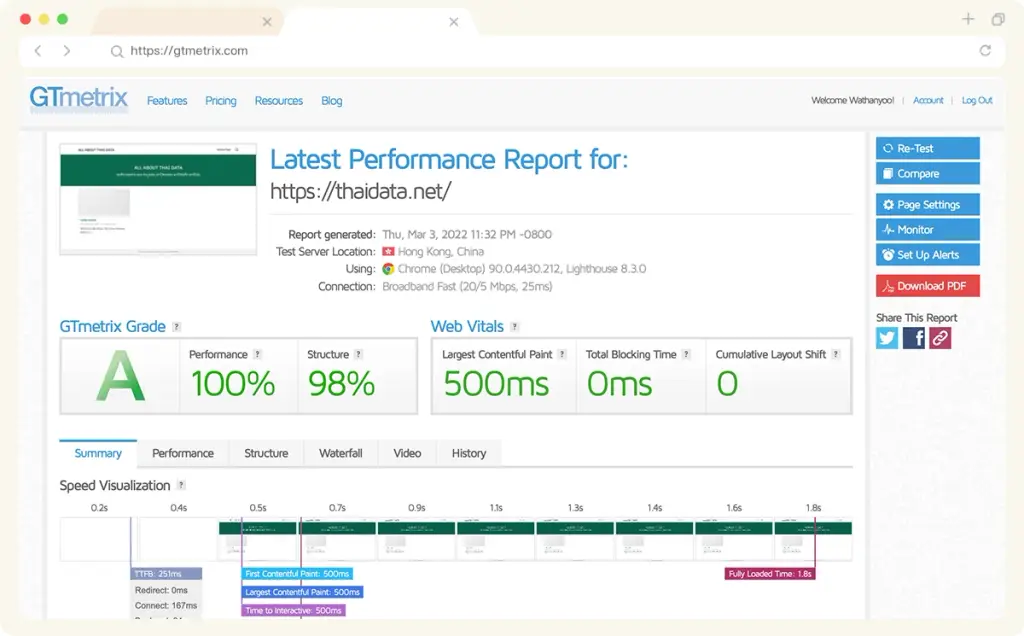
Task: Click the browser forward arrow
Action: pyautogui.click(x=67, y=50)
